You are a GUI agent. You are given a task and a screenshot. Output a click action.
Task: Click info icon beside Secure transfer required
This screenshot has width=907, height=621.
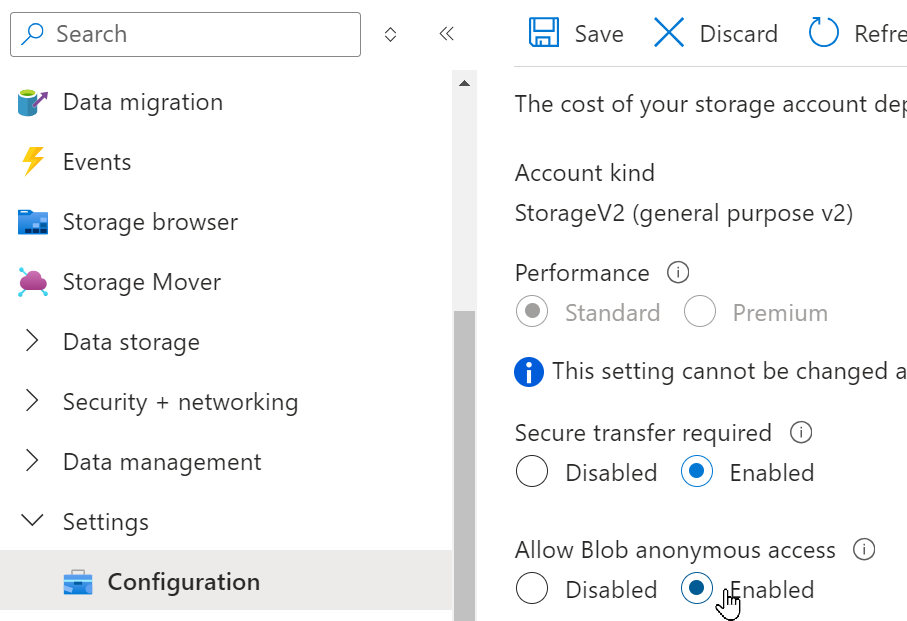(800, 431)
